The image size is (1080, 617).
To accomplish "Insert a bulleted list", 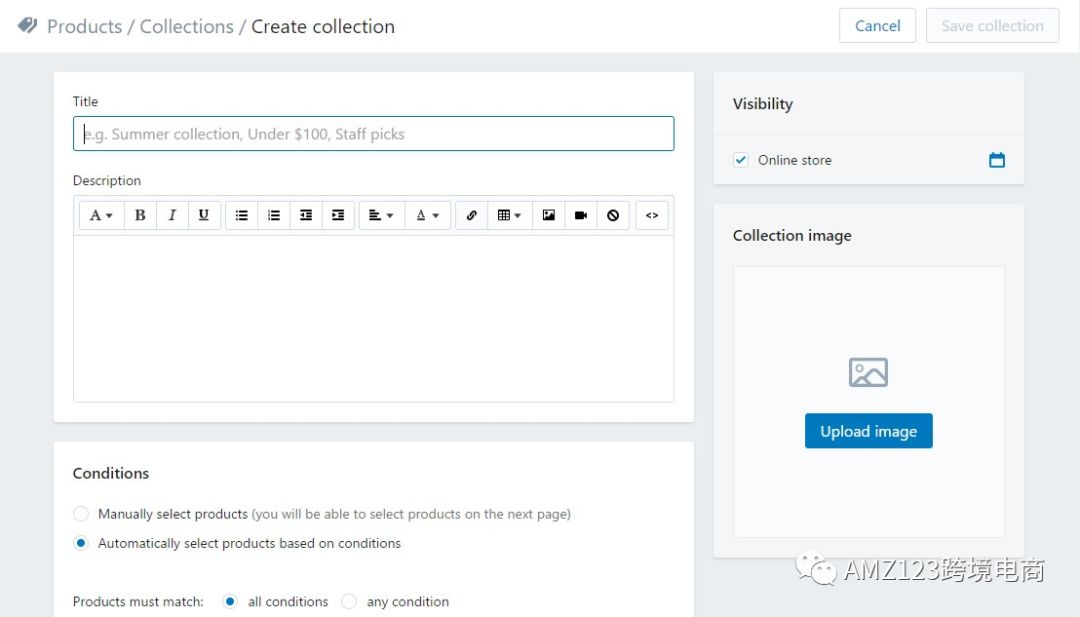I will tap(242, 216).
